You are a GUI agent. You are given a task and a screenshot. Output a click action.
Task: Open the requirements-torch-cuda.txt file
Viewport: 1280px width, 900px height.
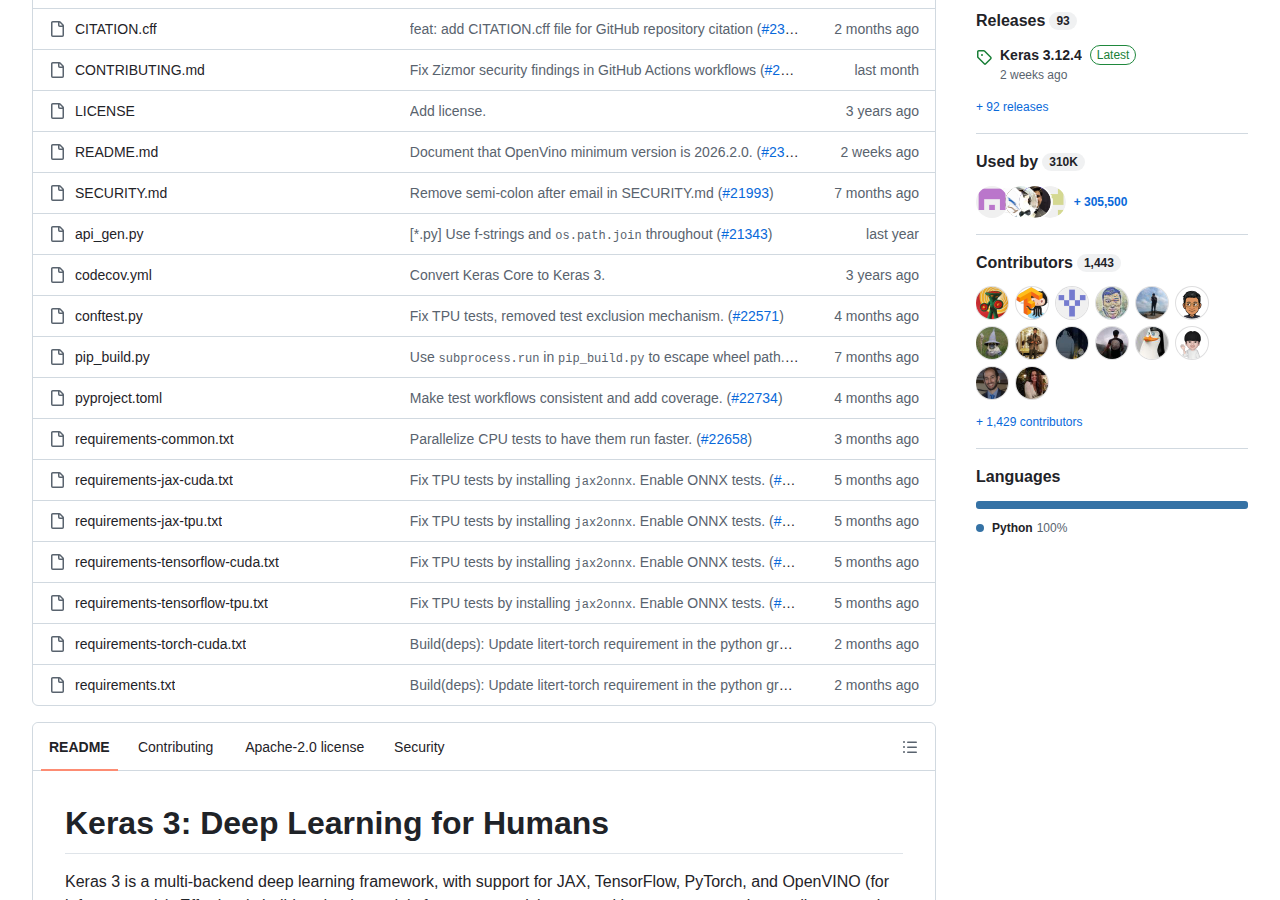coord(160,644)
